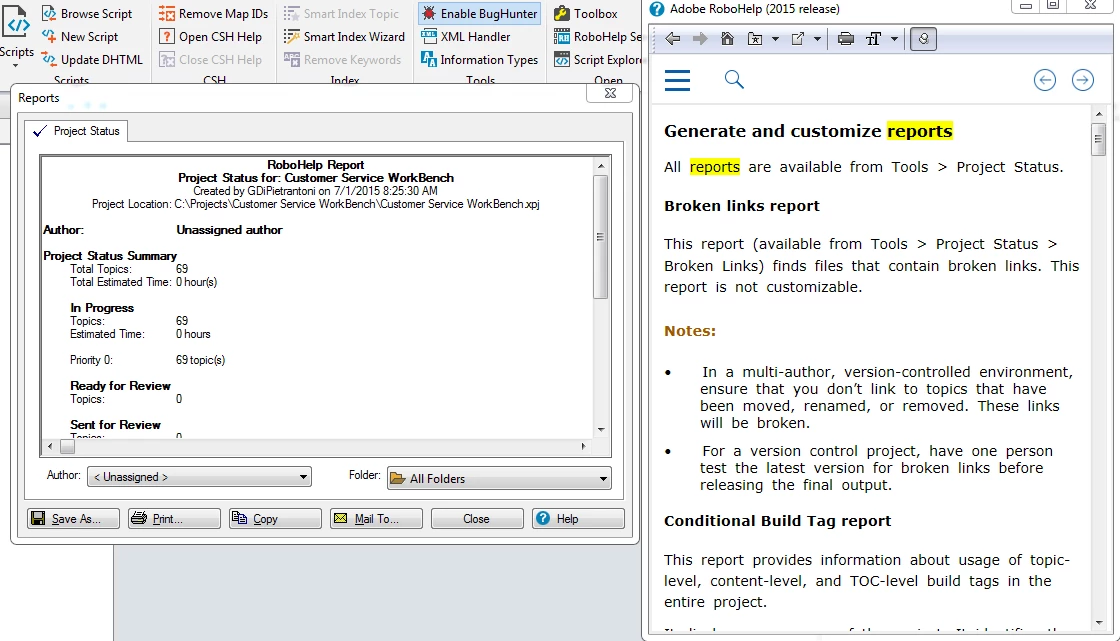Select the Project Status tab
Viewport: 1120px width, 641px height.
(x=76, y=131)
